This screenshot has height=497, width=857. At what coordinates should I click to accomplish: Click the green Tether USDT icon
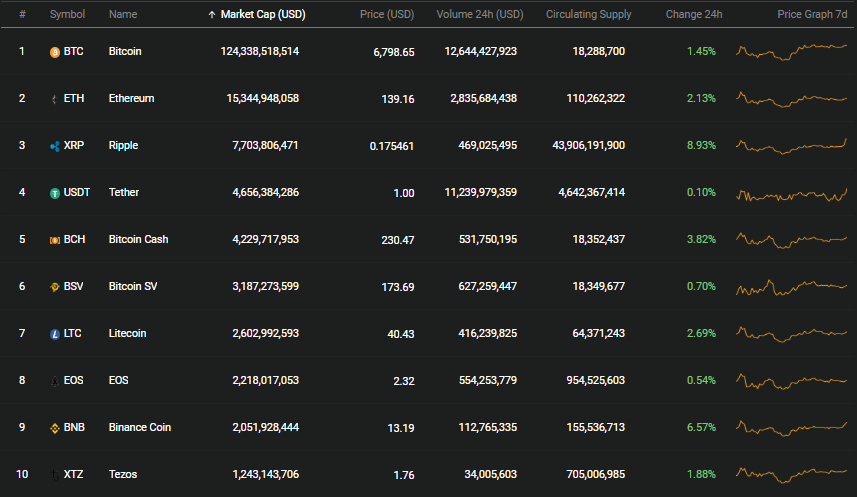[x=55, y=194]
